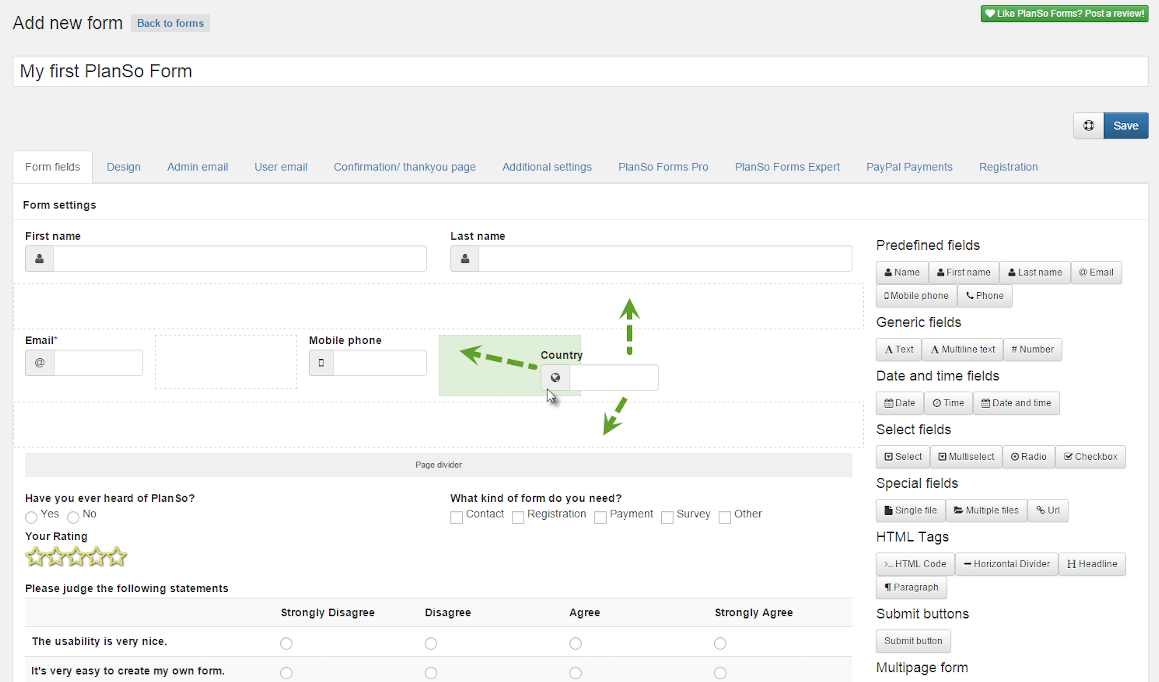
Task: Select Agree for usability statement
Action: click(575, 644)
